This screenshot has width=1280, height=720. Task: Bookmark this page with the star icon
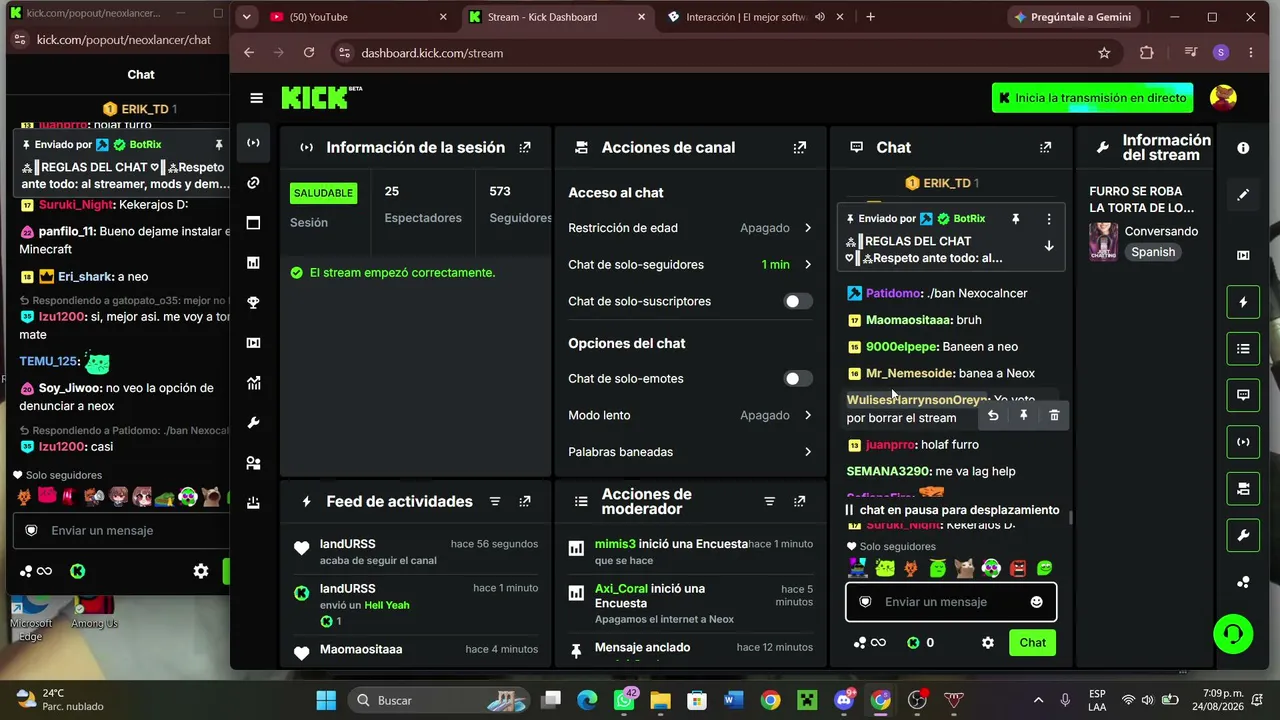click(1104, 53)
